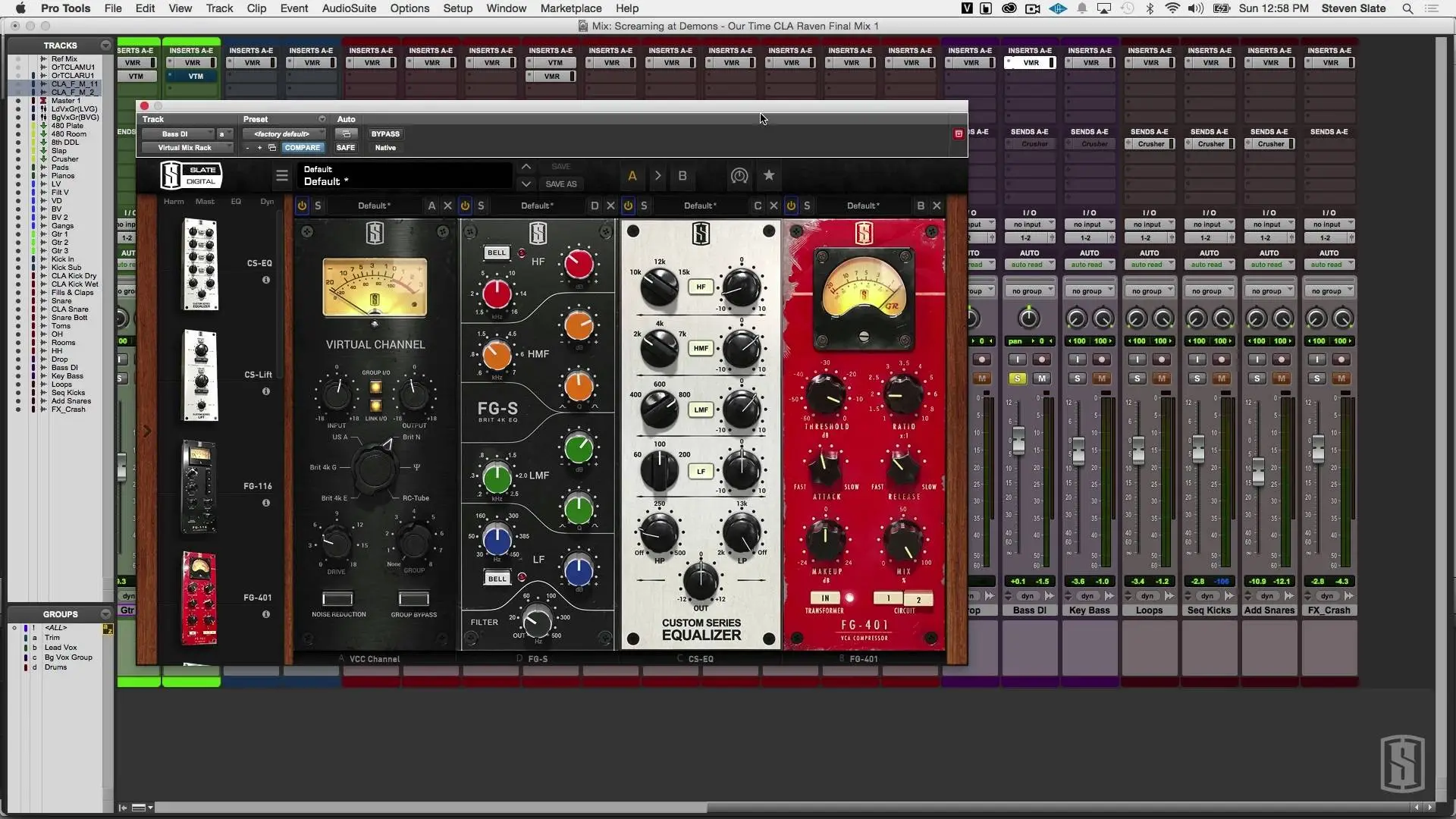Click the preset copy settings icon near COMPARE
The image size is (1456, 819).
coord(272,148)
